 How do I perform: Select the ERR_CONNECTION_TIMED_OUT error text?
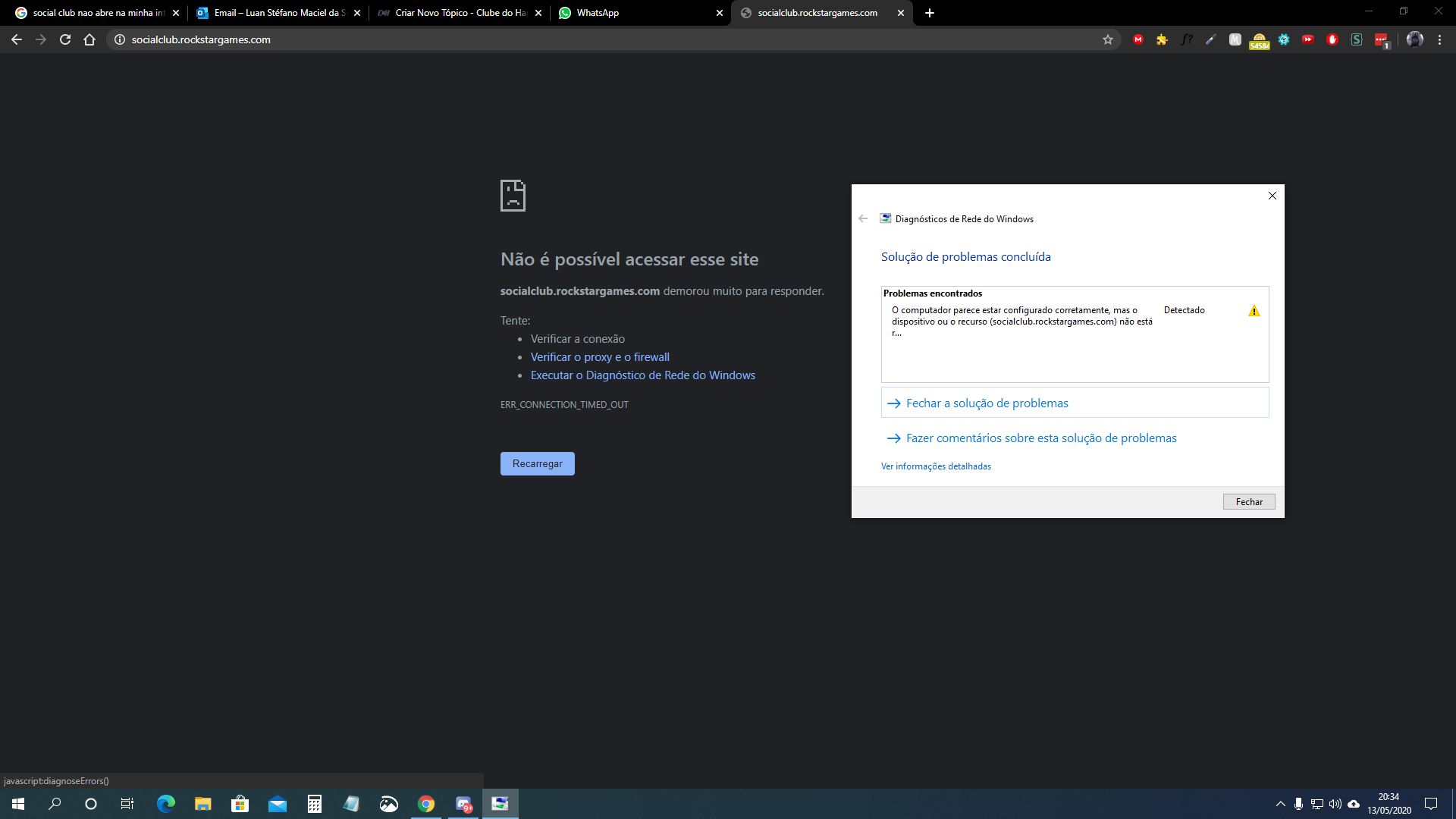click(x=564, y=405)
